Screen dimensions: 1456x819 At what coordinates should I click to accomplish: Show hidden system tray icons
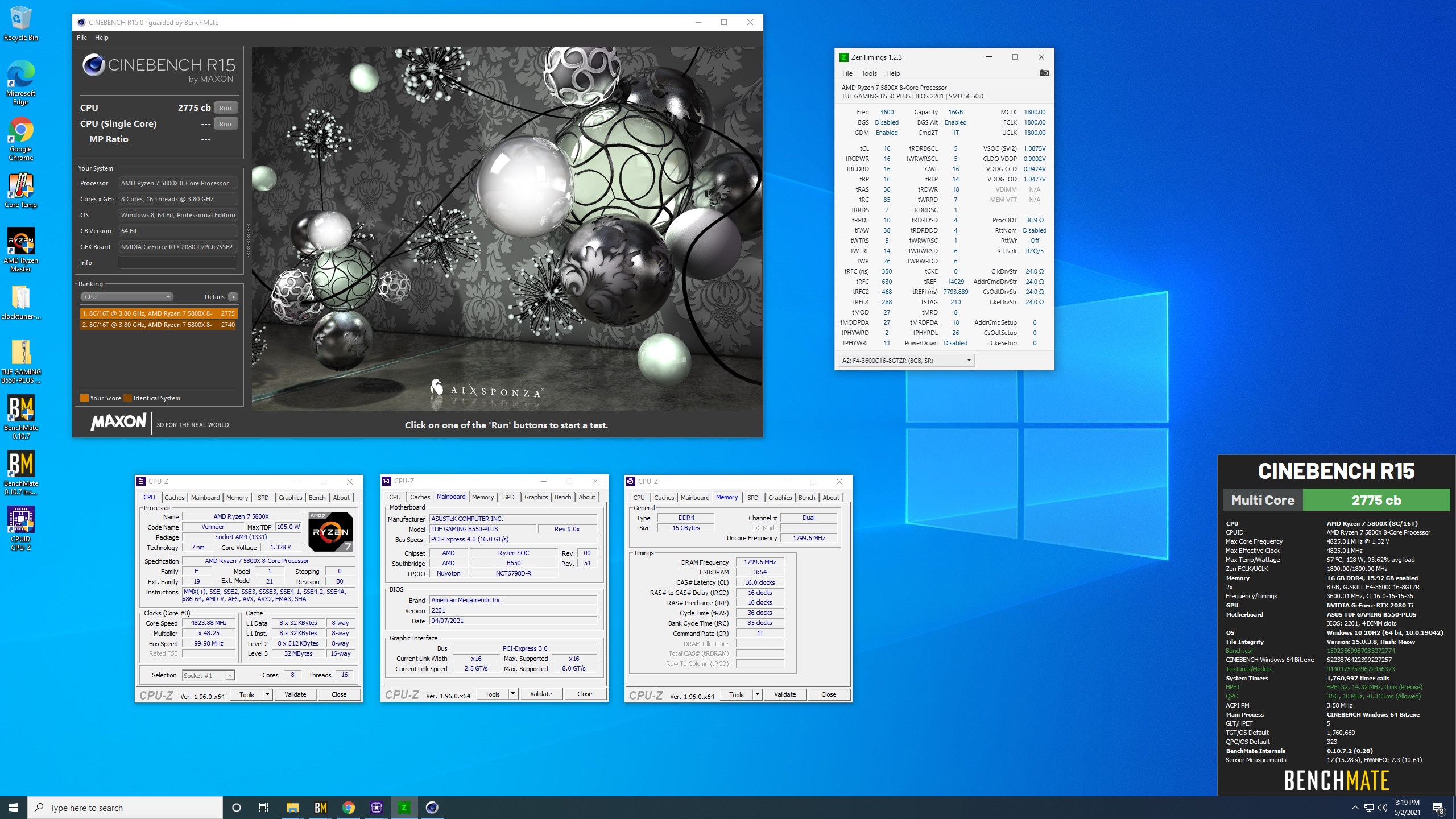1355,808
